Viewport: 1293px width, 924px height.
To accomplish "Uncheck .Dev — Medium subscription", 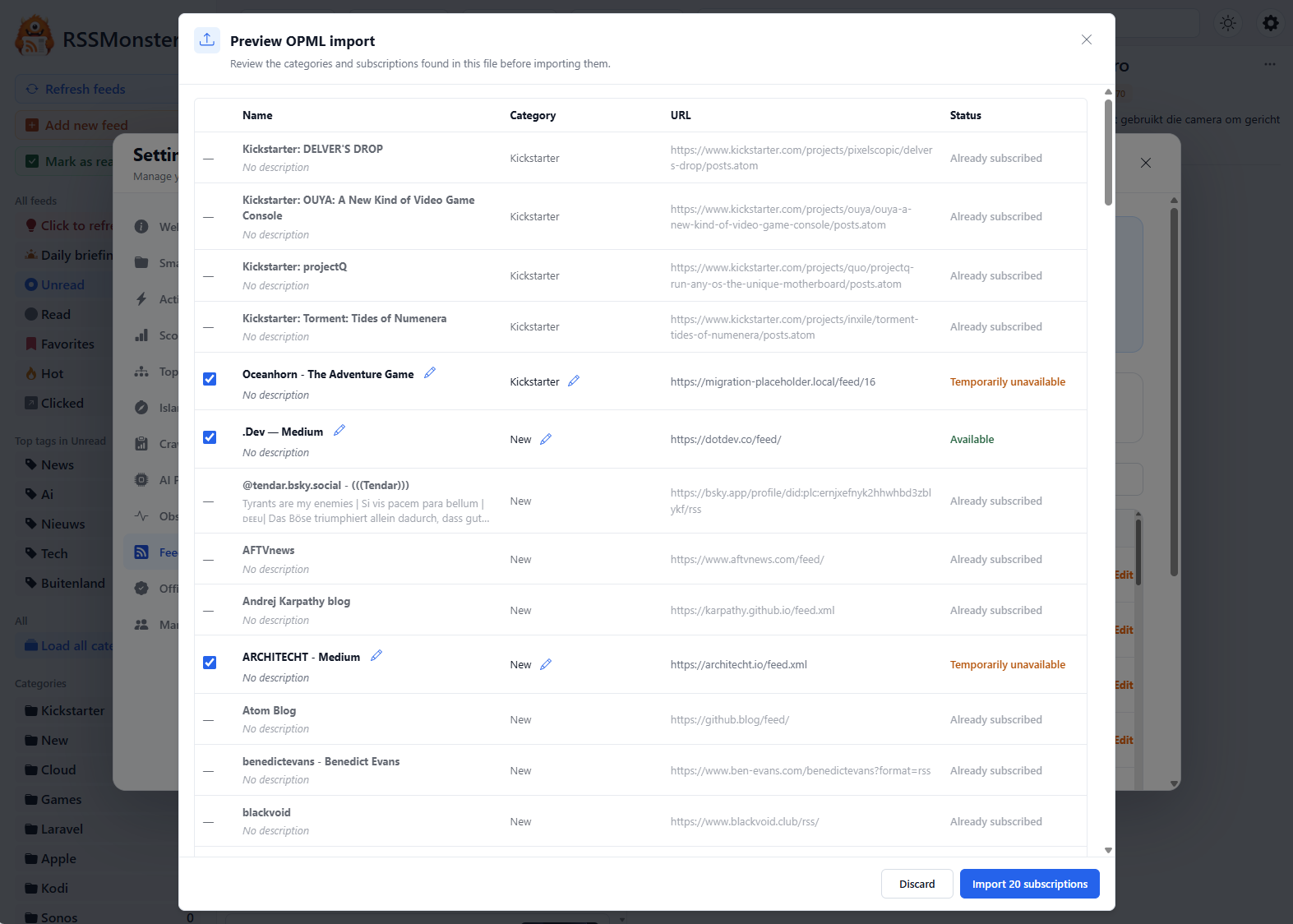I will pos(210,437).
